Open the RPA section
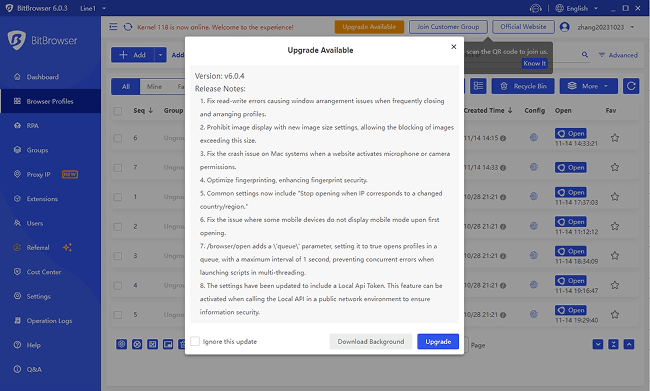650x391 pixels. click(x=32, y=126)
